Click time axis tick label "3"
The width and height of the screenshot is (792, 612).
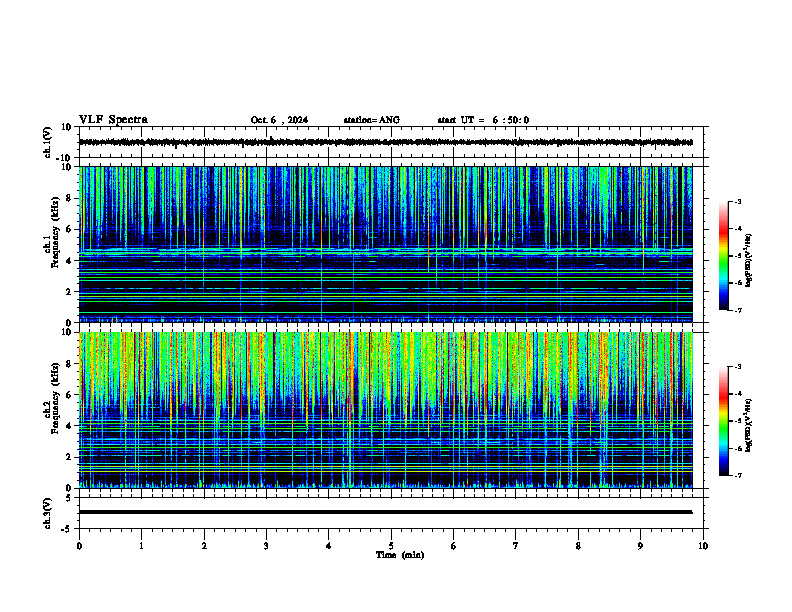(x=266, y=546)
